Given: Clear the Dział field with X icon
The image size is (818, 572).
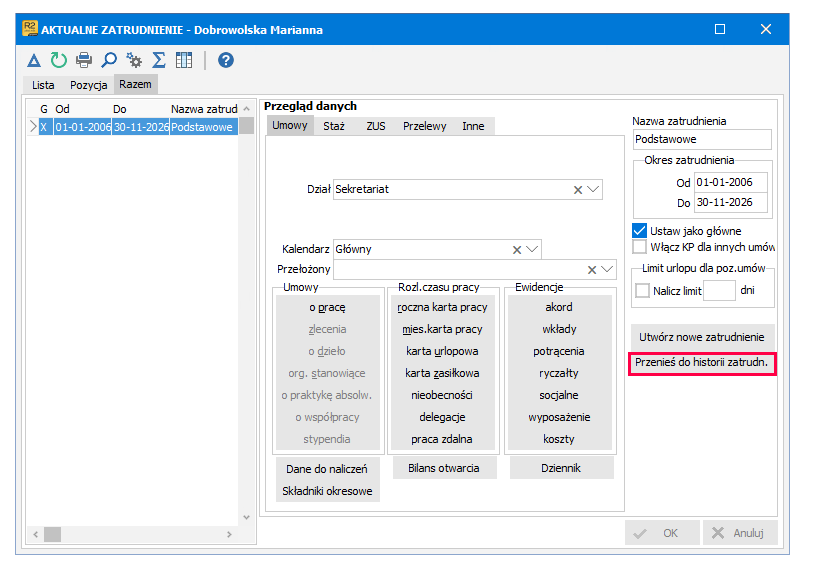Looking at the screenshot, I should coord(578,190).
